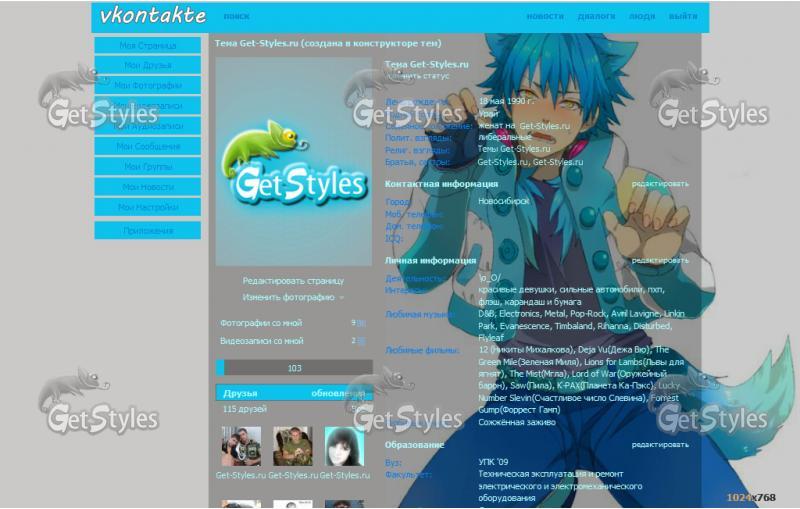Open Мои Сообщения sidebar button
The image size is (800, 509).
coord(147,146)
